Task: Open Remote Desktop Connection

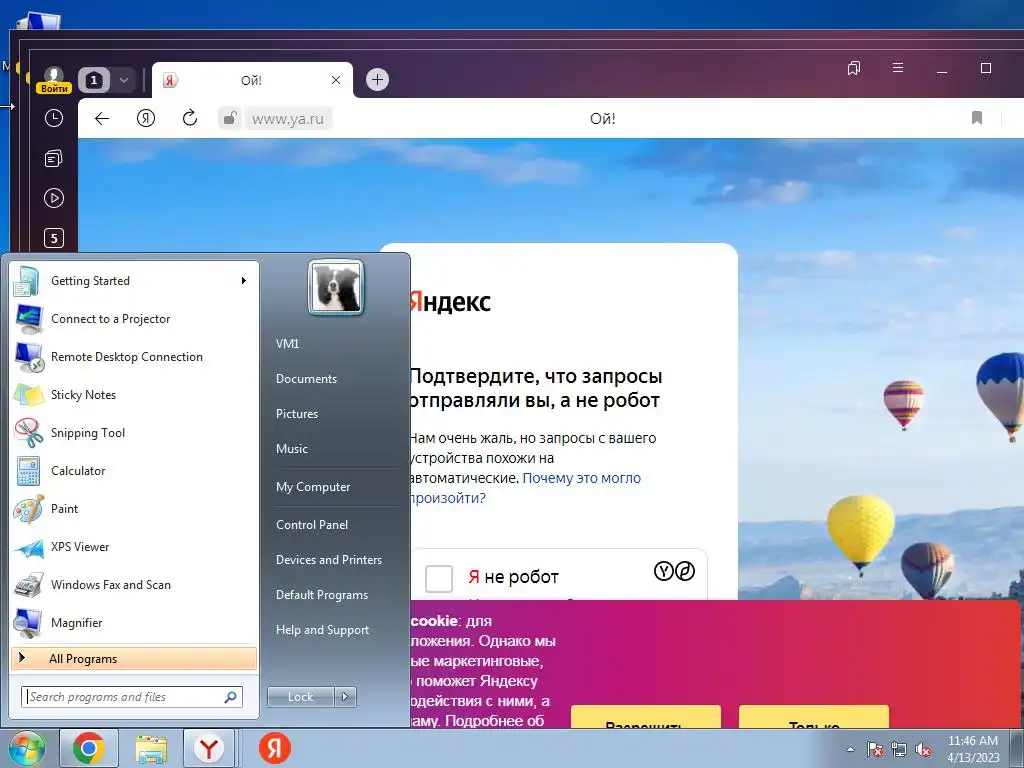Action: pyautogui.click(x=134, y=357)
